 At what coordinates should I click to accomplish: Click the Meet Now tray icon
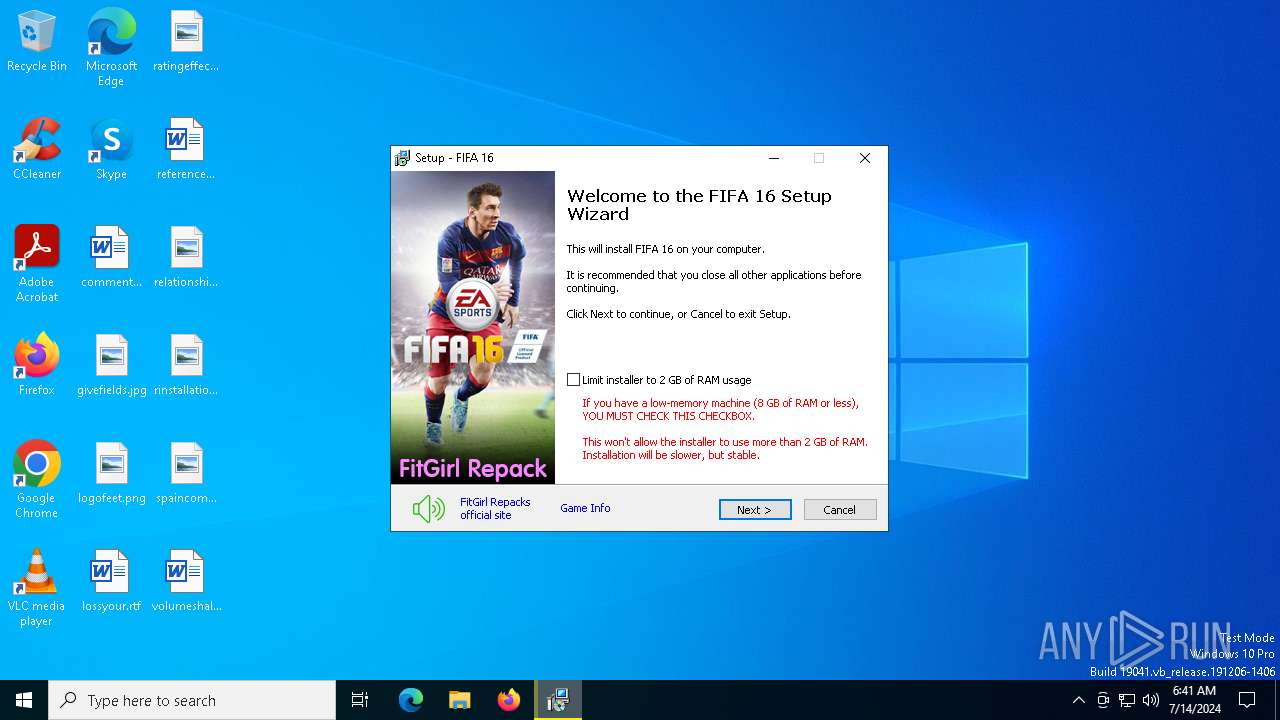[1103, 700]
